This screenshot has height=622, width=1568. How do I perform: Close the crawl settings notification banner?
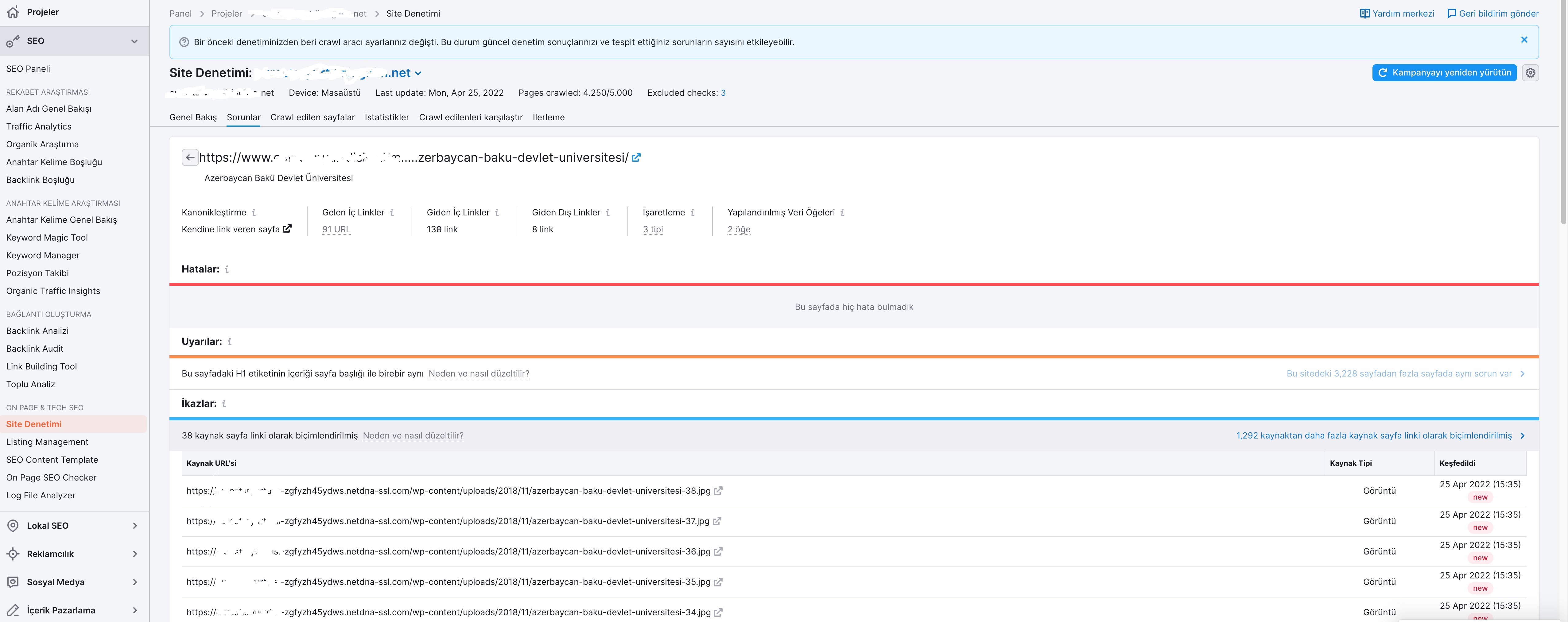click(1524, 40)
